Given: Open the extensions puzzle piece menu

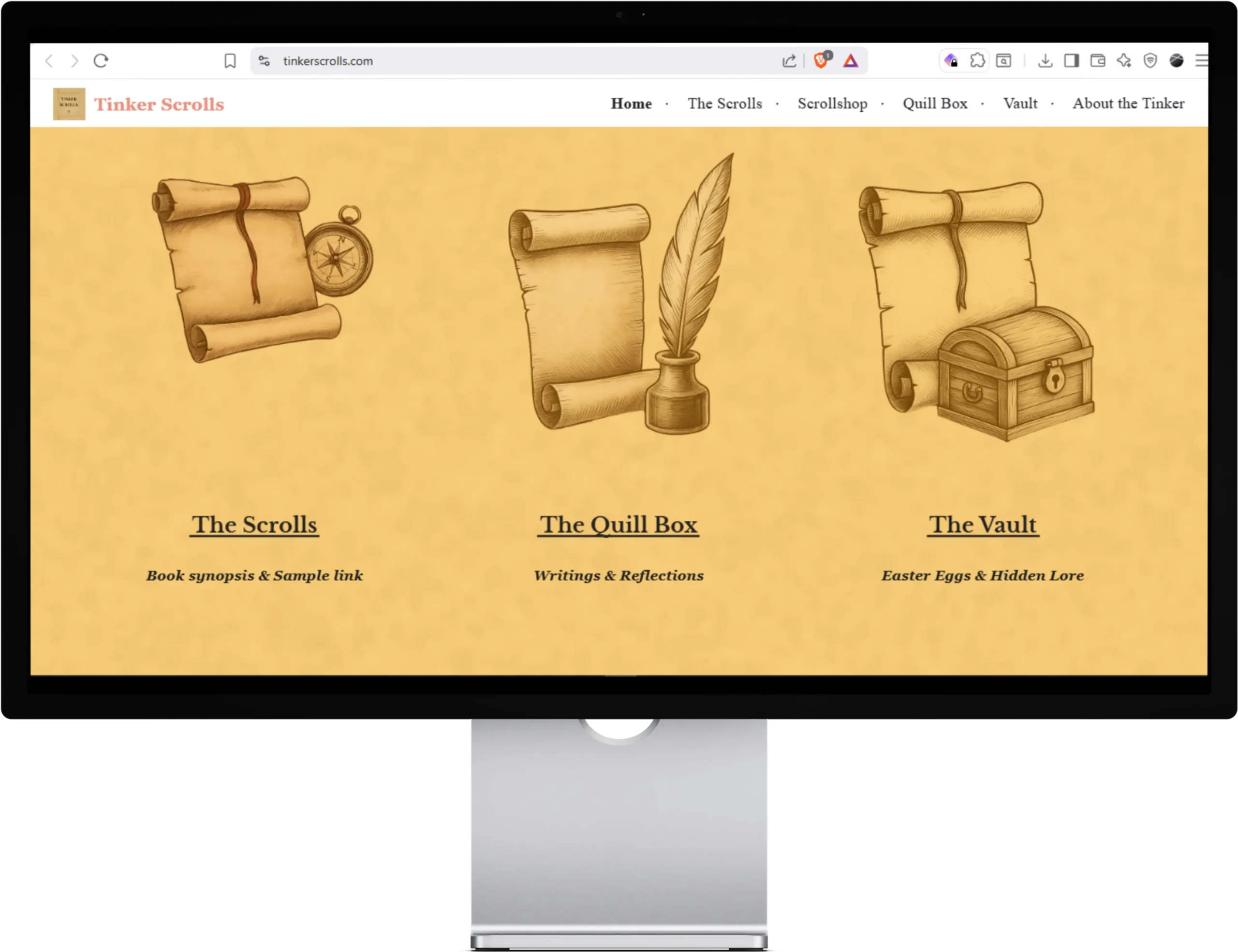Looking at the screenshot, I should point(977,60).
